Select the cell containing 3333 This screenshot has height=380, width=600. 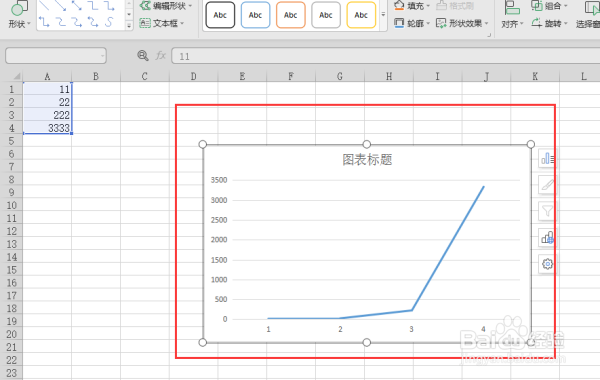[47, 128]
